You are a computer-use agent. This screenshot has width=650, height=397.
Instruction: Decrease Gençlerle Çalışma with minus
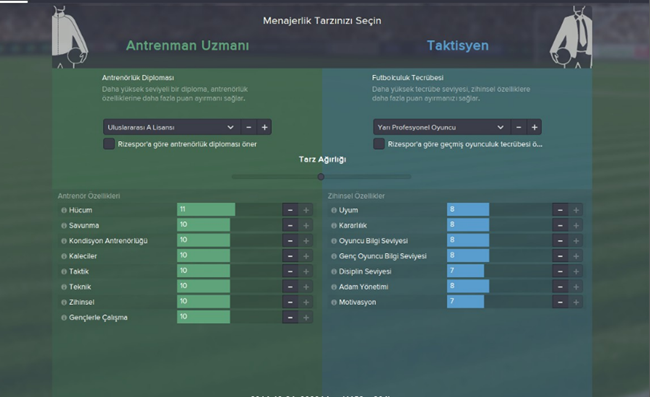click(x=290, y=317)
